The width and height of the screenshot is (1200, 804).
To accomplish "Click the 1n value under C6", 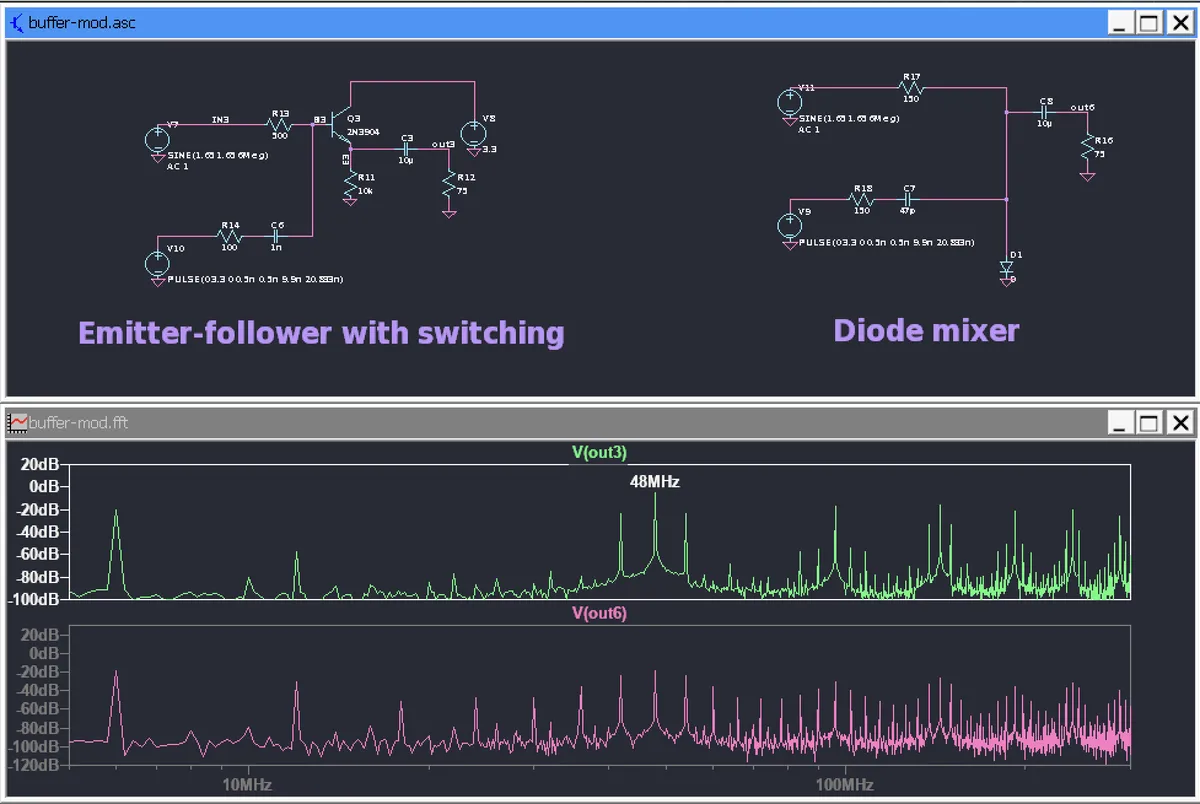I will tap(276, 247).
